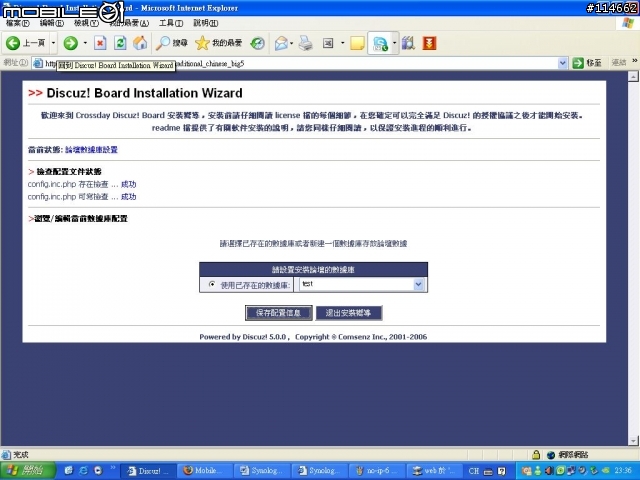640x480 pixels.
Task: Click the page scrollbar up arrow
Action: 633,76
